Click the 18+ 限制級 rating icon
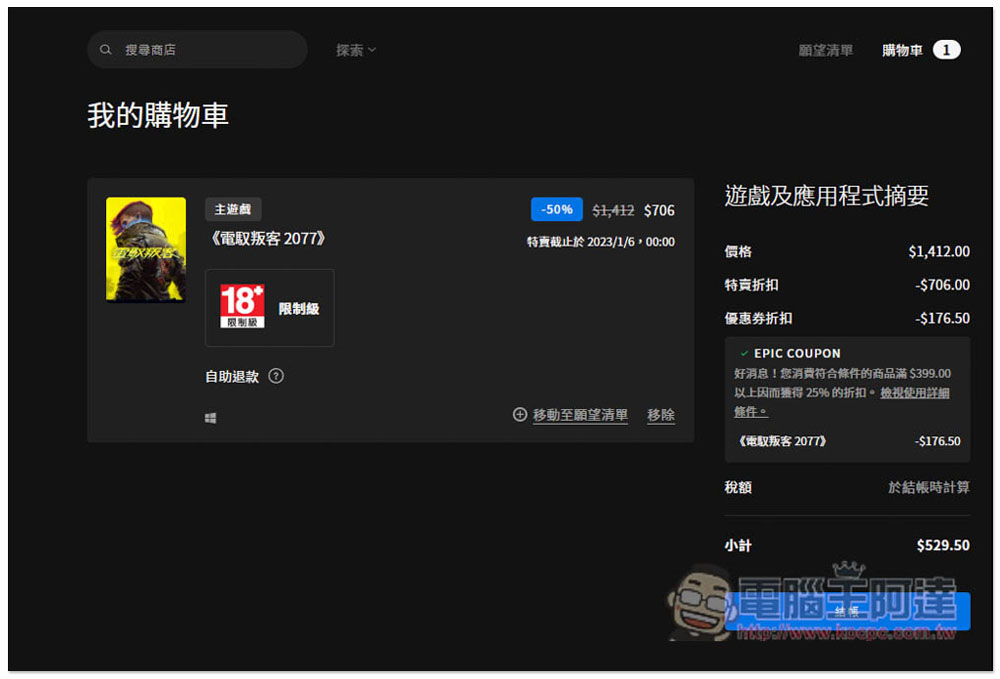 (242, 307)
